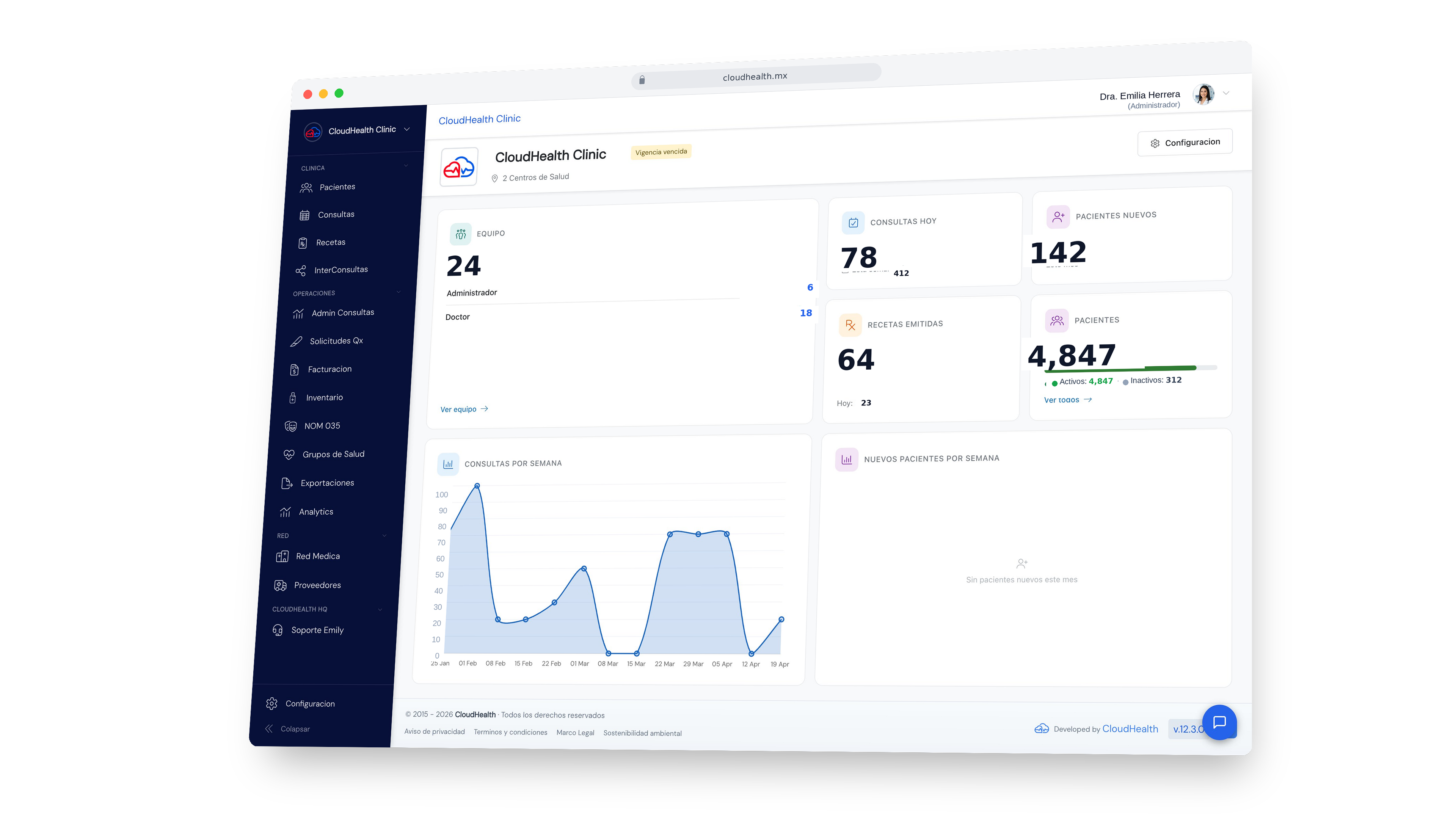Viewport: 1456px width, 819px height.
Task: Collapse the OPERACIONES section chevron
Action: click(x=399, y=292)
